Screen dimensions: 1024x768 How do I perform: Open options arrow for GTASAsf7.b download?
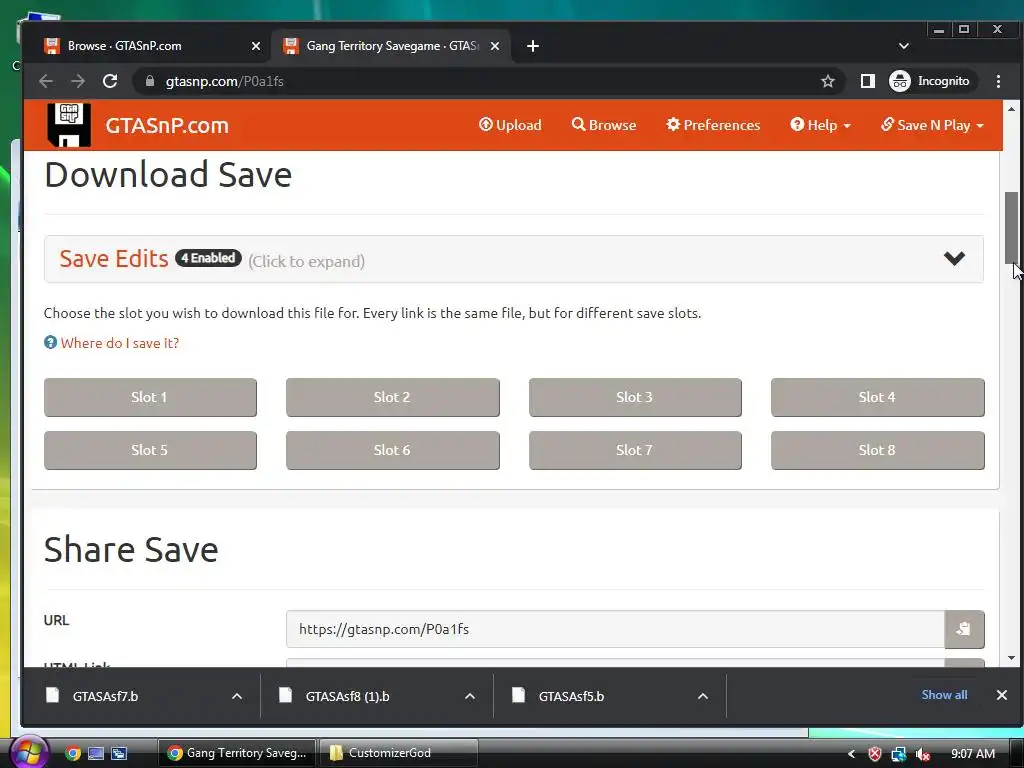coord(237,696)
